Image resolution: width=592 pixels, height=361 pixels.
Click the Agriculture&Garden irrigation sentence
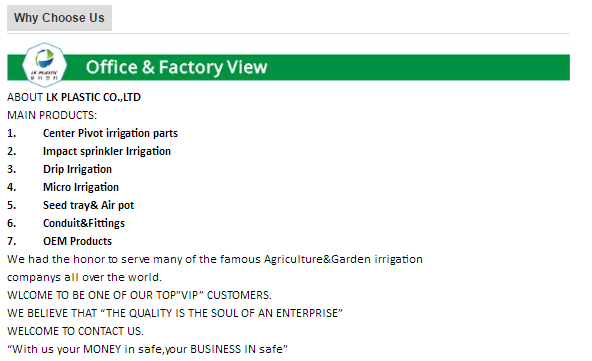[x=215, y=259]
